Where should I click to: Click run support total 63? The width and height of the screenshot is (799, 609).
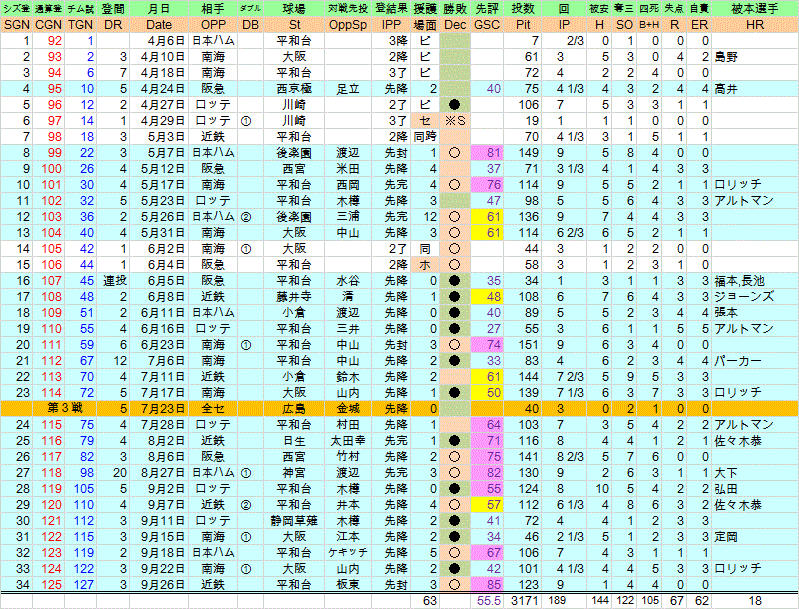430,601
